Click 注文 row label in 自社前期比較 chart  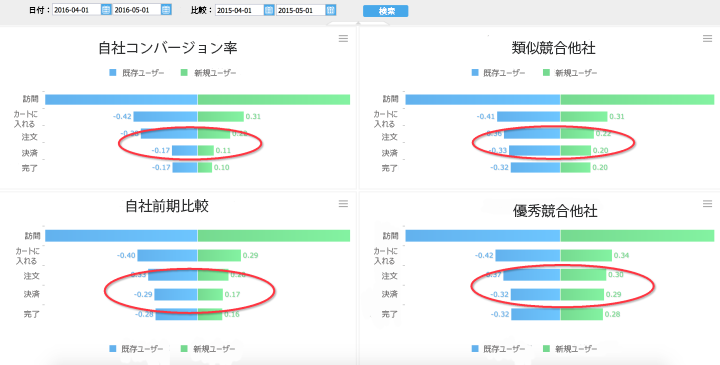(x=32, y=276)
